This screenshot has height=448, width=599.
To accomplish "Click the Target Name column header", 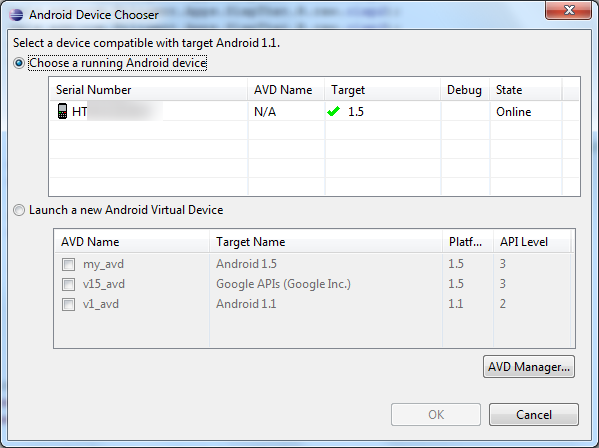I will coord(326,242).
